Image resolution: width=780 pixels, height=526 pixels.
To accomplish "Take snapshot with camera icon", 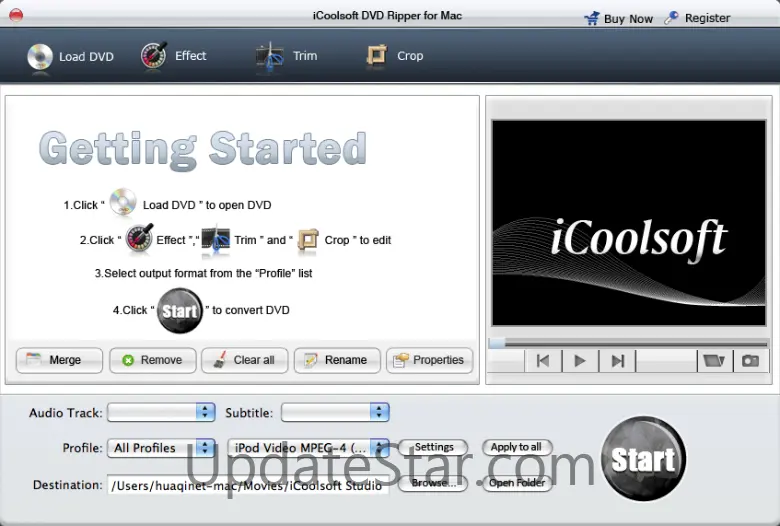I will [x=750, y=360].
